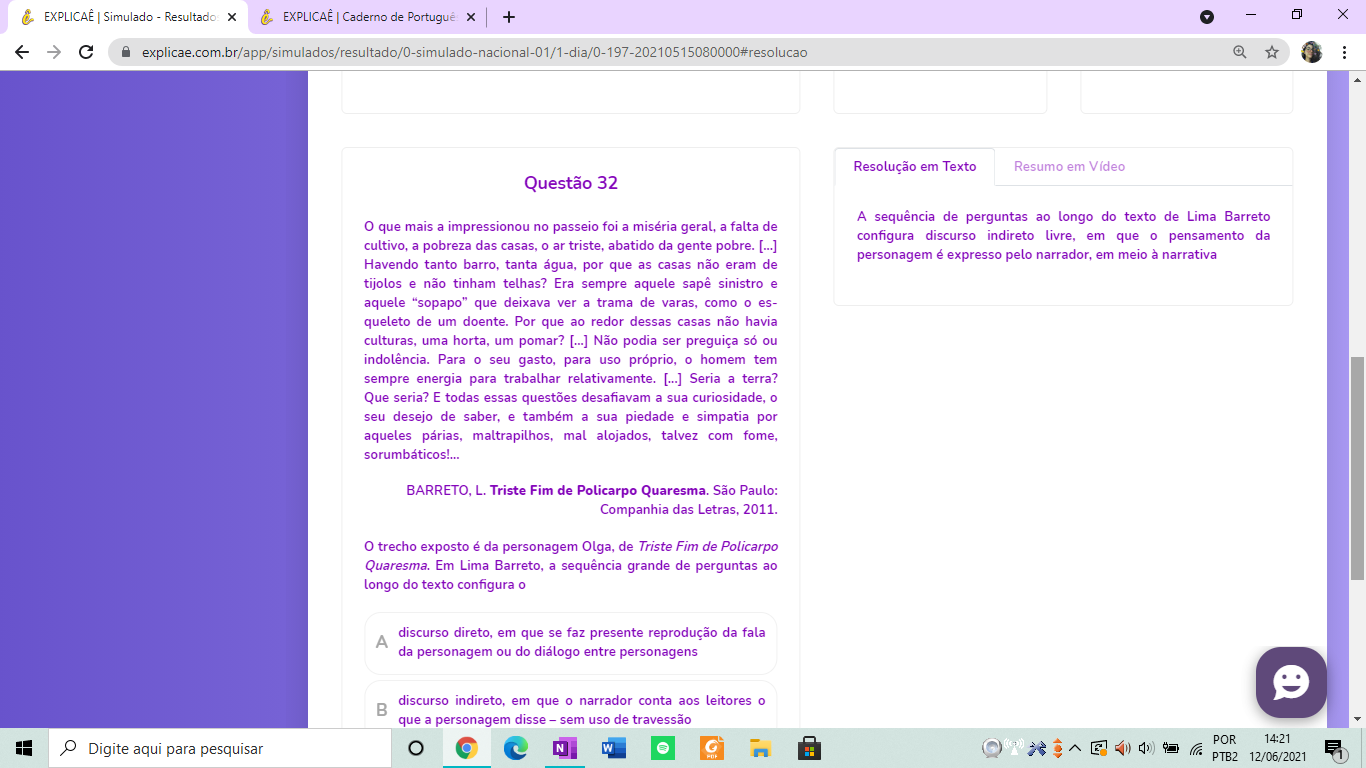Switch to Caderno de Português browser tab
The width and height of the screenshot is (1366, 768).
(x=368, y=17)
